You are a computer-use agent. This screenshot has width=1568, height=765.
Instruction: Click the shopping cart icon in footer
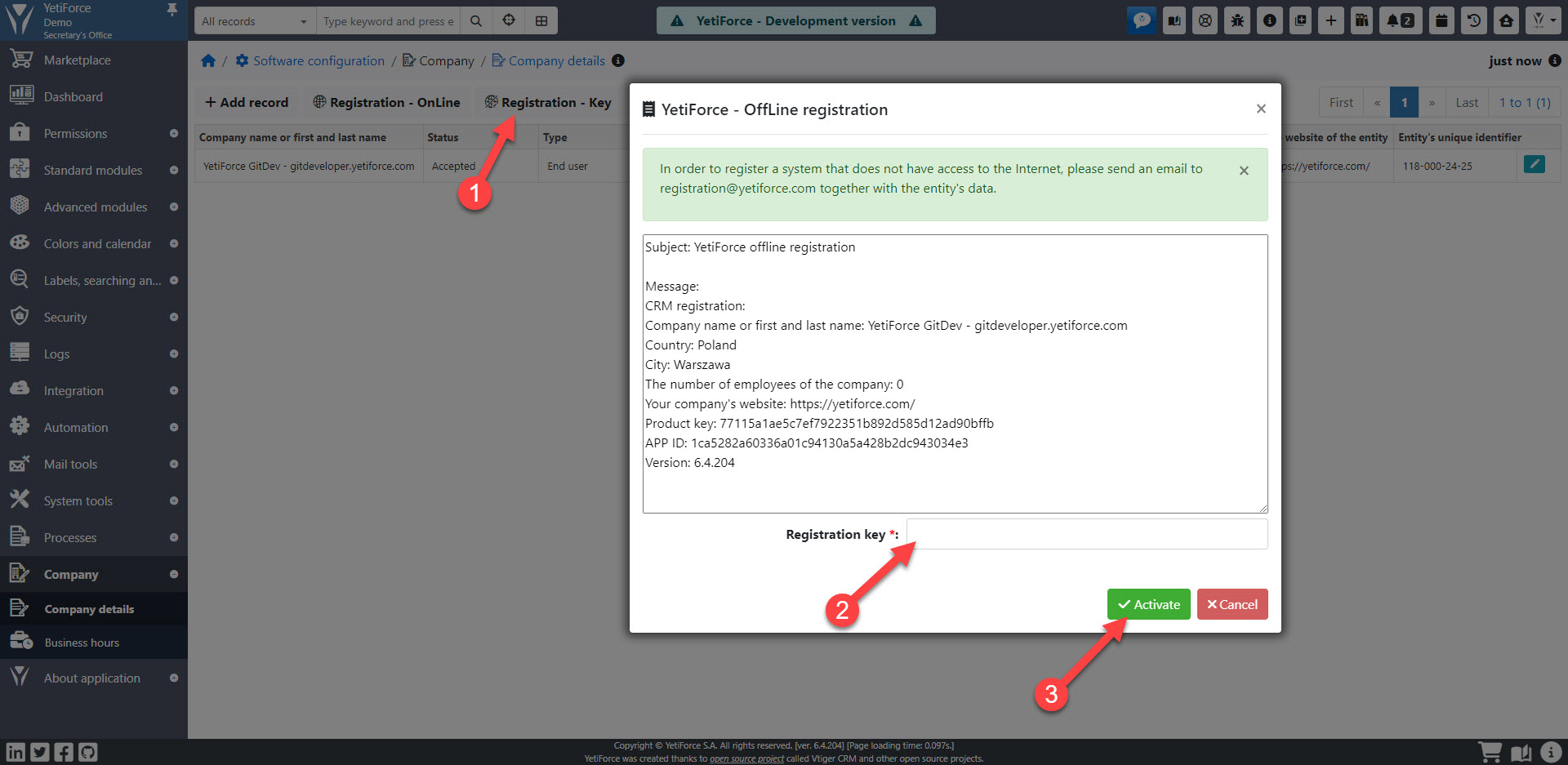pos(1490,752)
